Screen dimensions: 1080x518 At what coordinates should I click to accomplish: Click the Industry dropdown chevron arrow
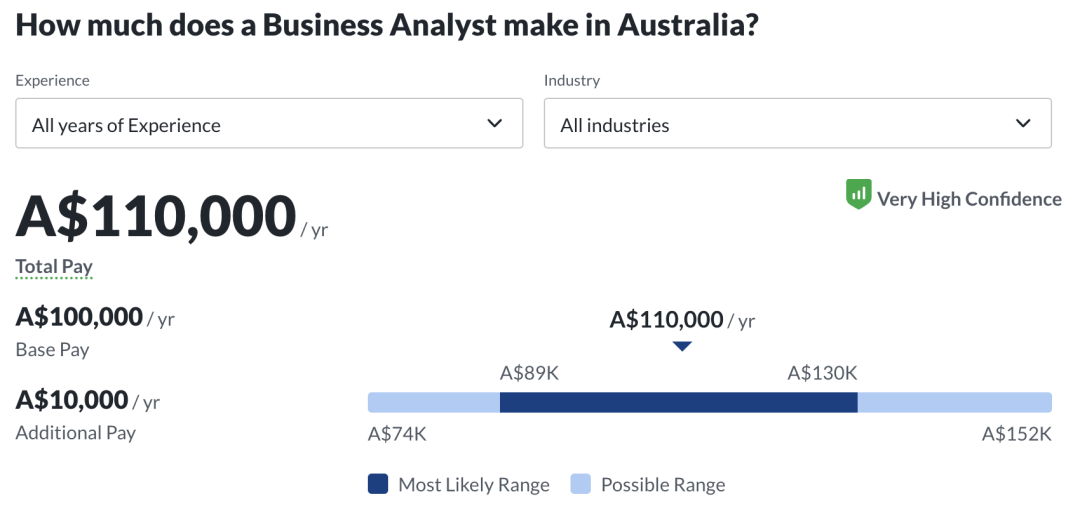(1022, 124)
